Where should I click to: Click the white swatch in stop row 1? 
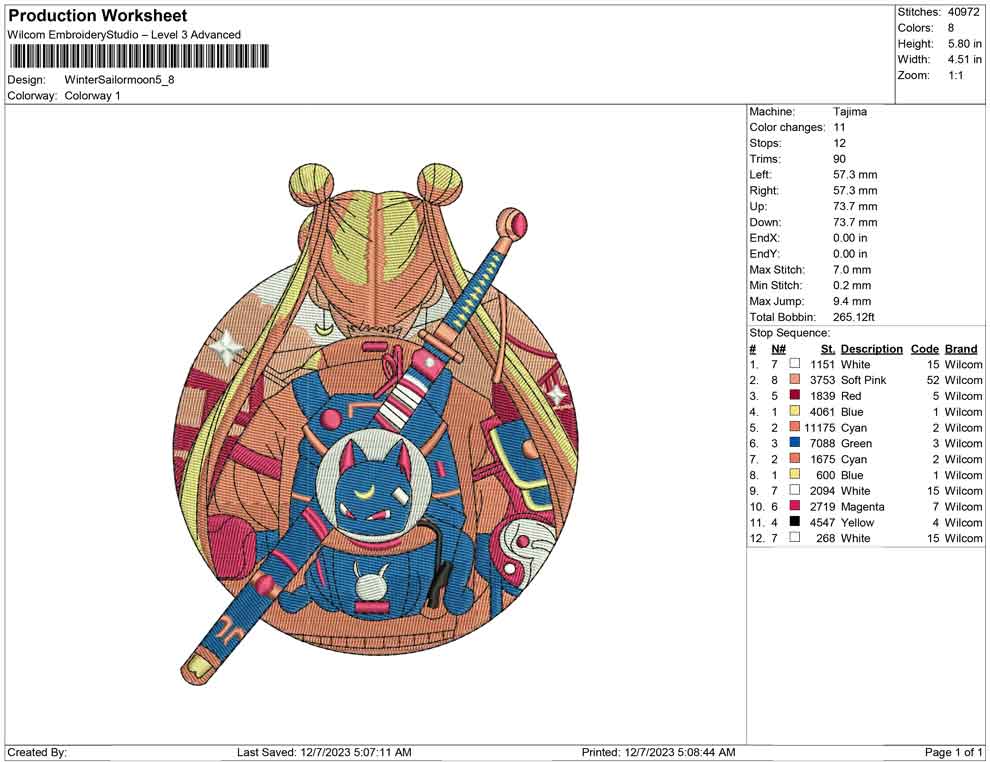click(795, 364)
